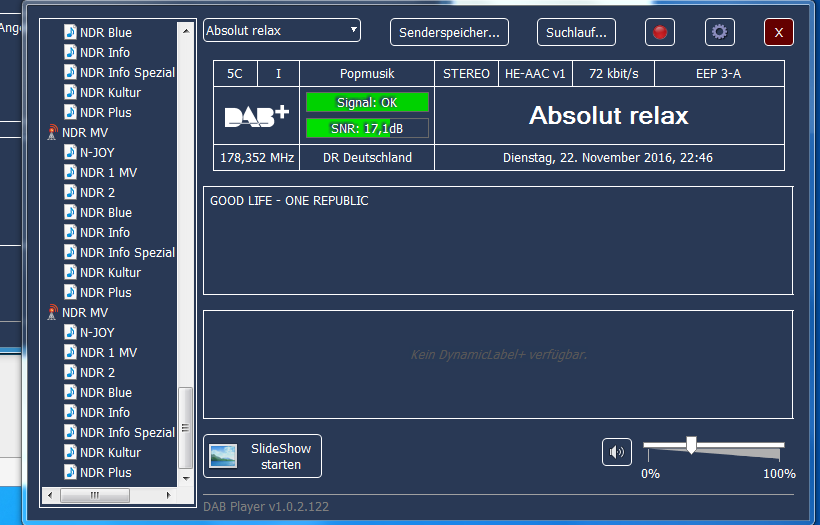This screenshot has height=525, width=820.
Task: Open settings via the gear icon
Action: pos(719,32)
